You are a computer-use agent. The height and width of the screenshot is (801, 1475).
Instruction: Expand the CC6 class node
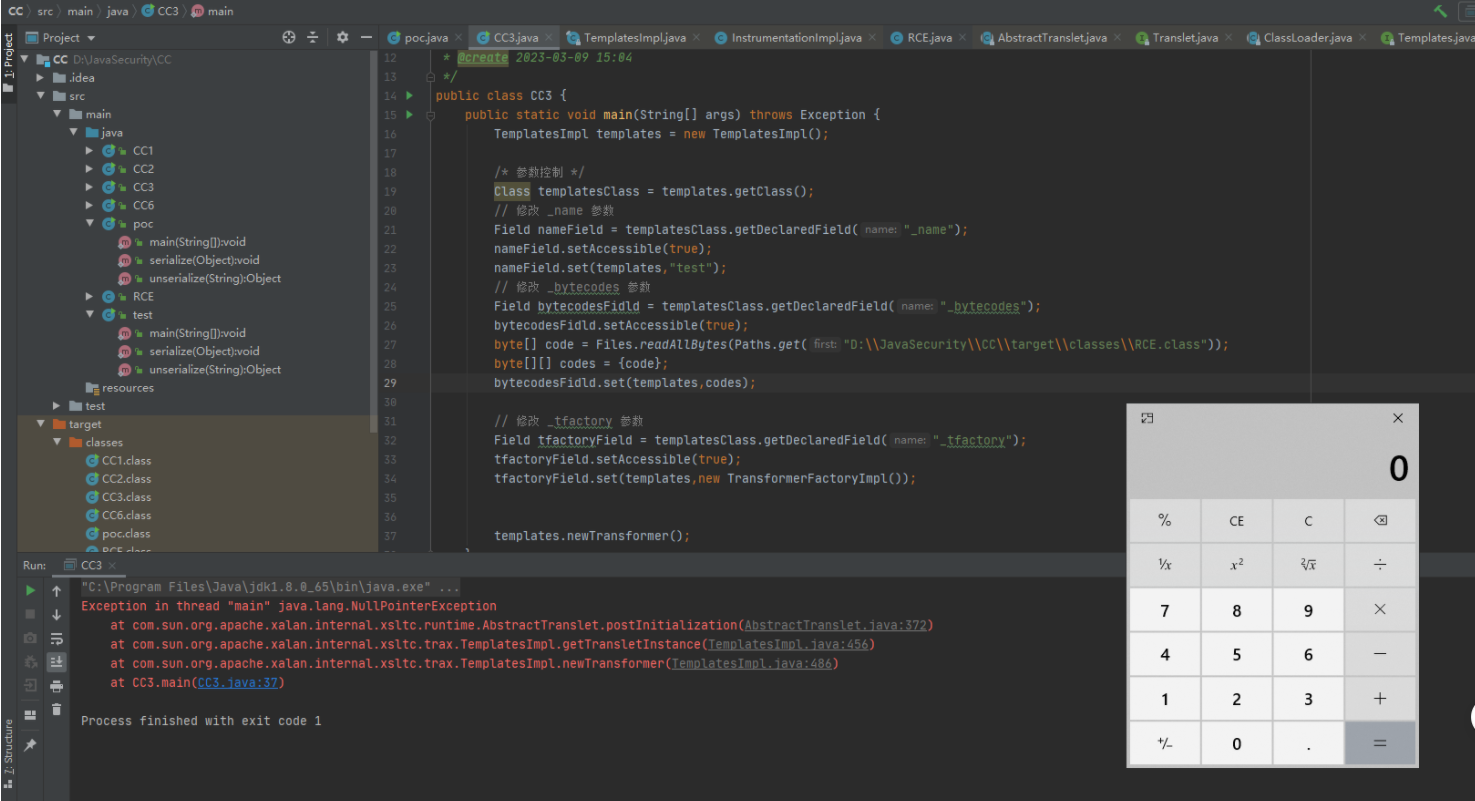pyautogui.click(x=89, y=205)
